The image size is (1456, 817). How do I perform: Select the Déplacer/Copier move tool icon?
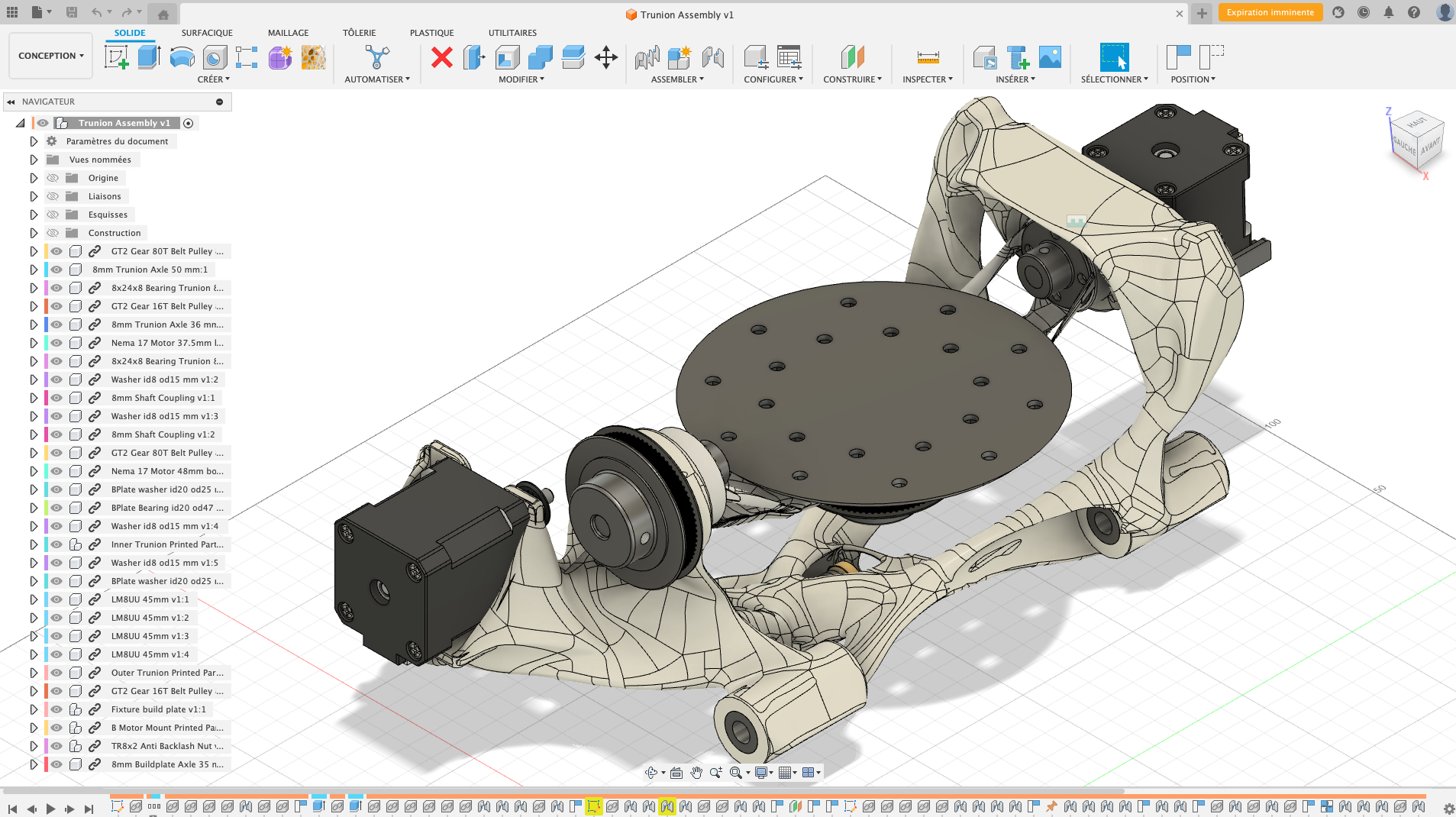tap(605, 57)
